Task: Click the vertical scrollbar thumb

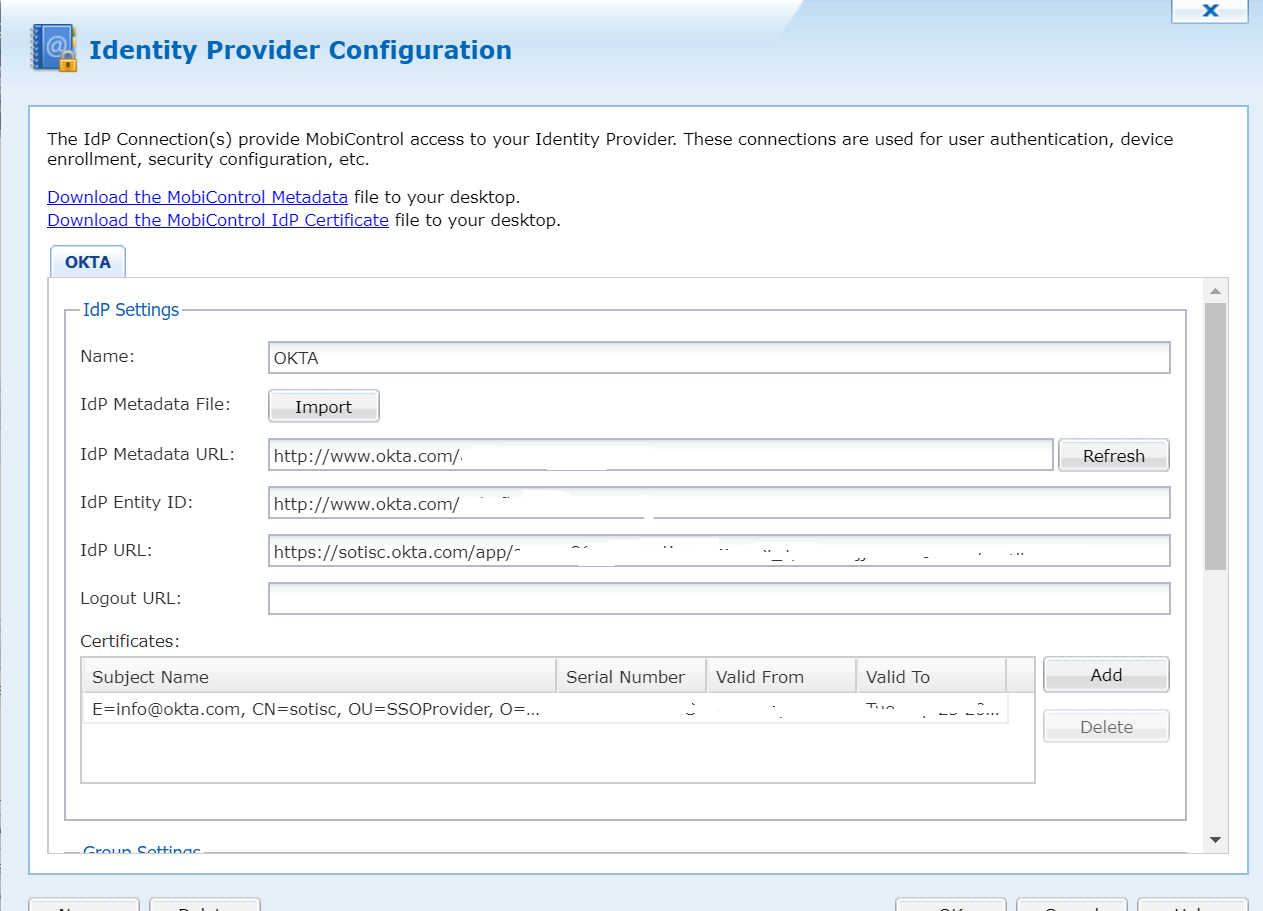Action: (1215, 436)
